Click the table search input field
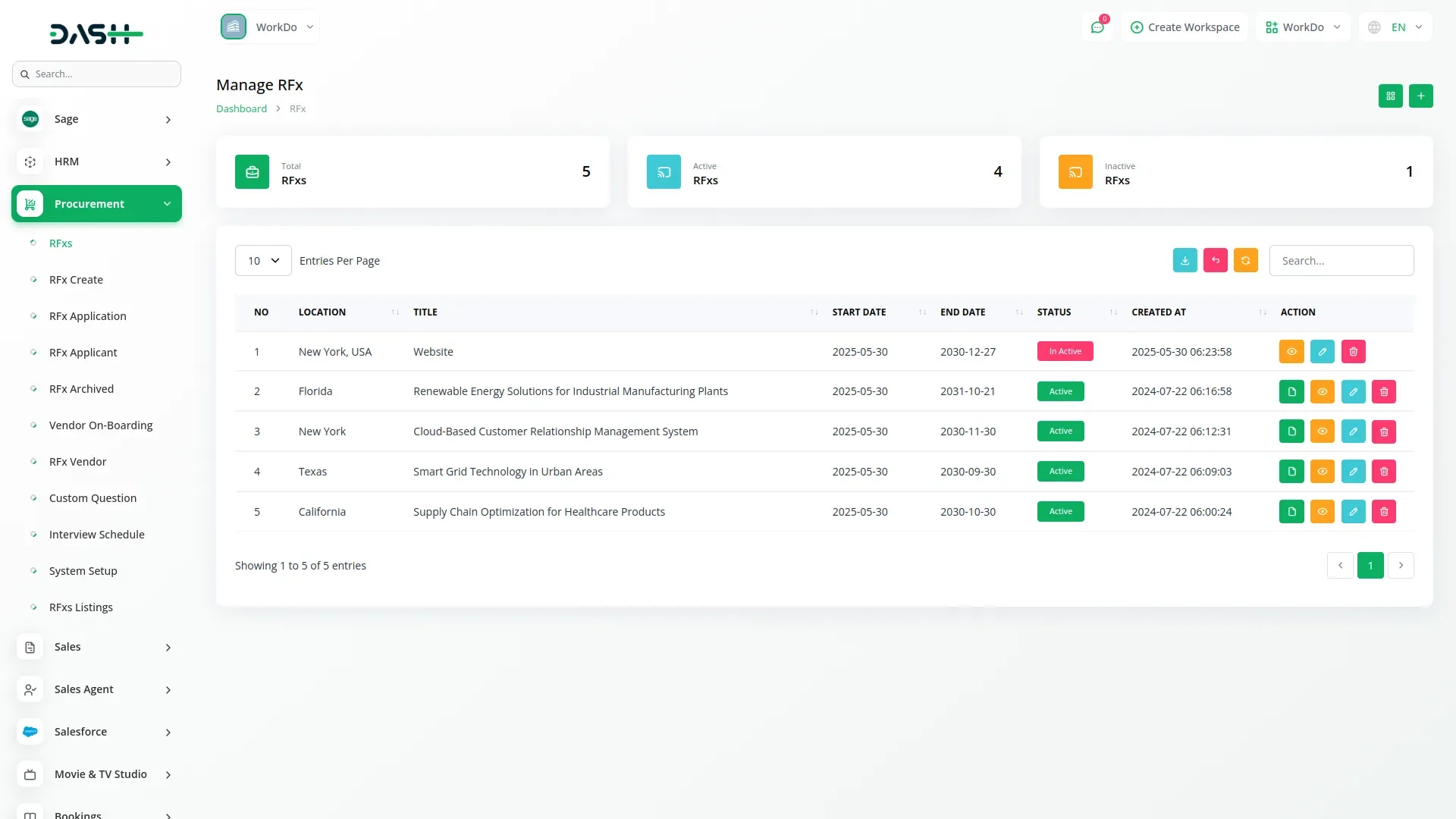Image resolution: width=1456 pixels, height=819 pixels. point(1341,260)
